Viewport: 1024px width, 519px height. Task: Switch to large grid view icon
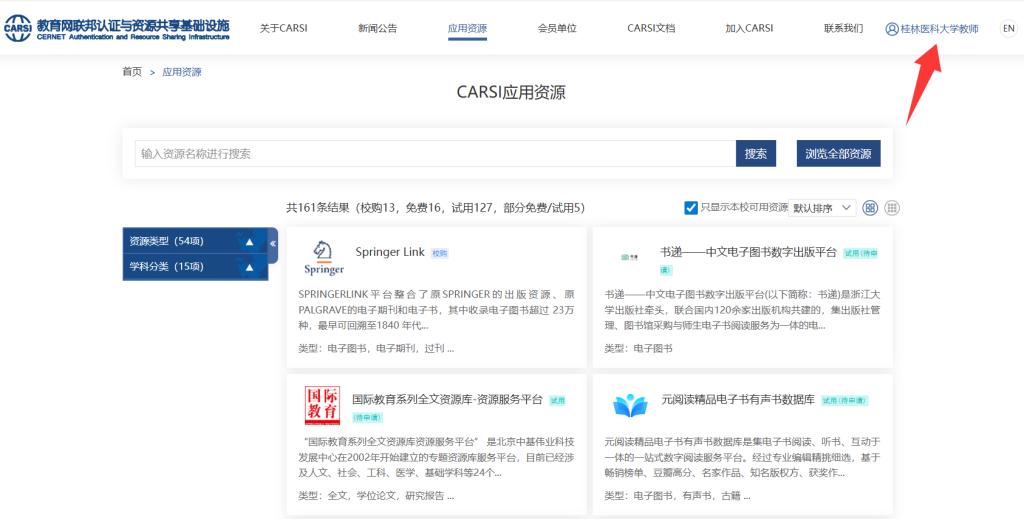click(870, 208)
